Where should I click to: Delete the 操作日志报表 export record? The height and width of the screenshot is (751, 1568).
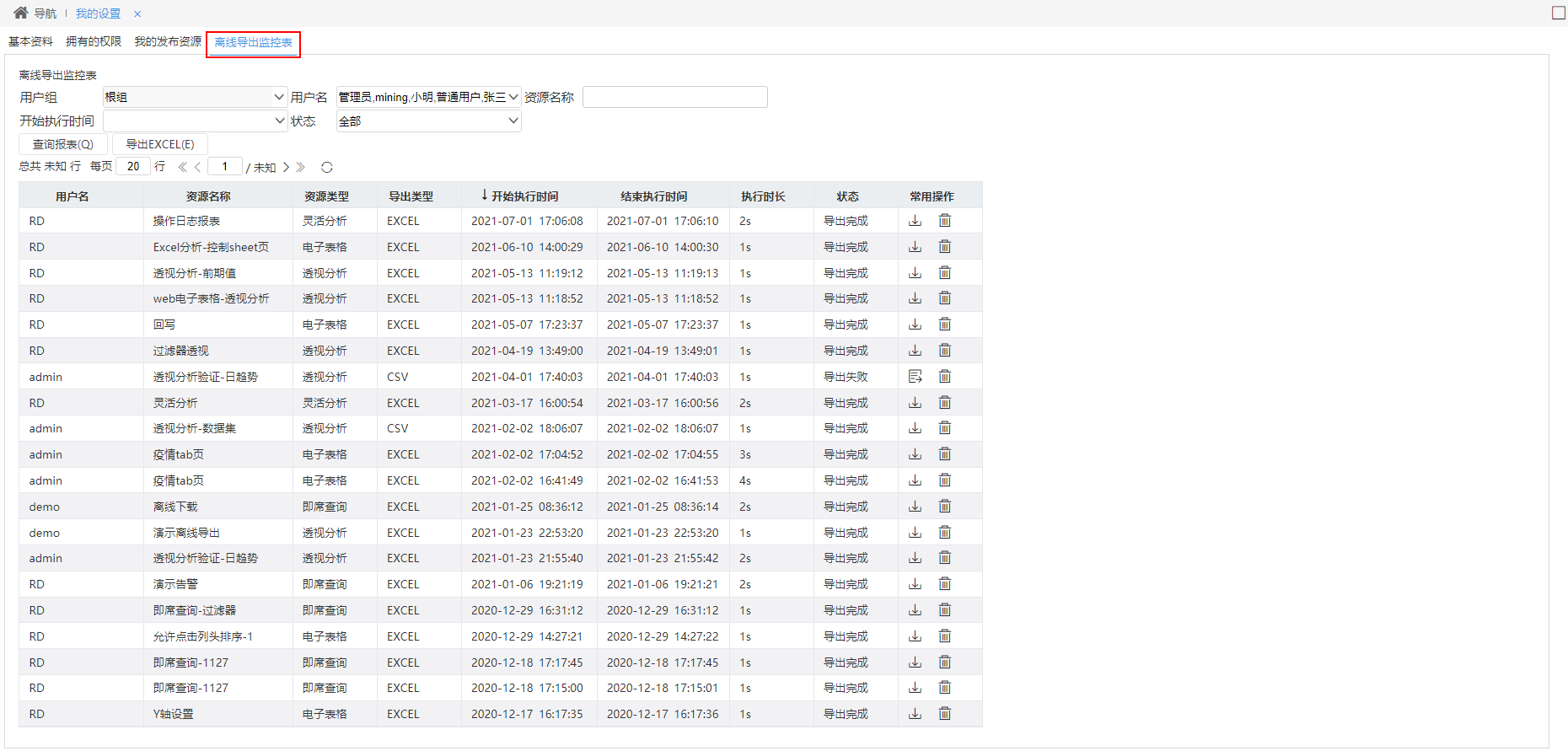click(x=945, y=221)
